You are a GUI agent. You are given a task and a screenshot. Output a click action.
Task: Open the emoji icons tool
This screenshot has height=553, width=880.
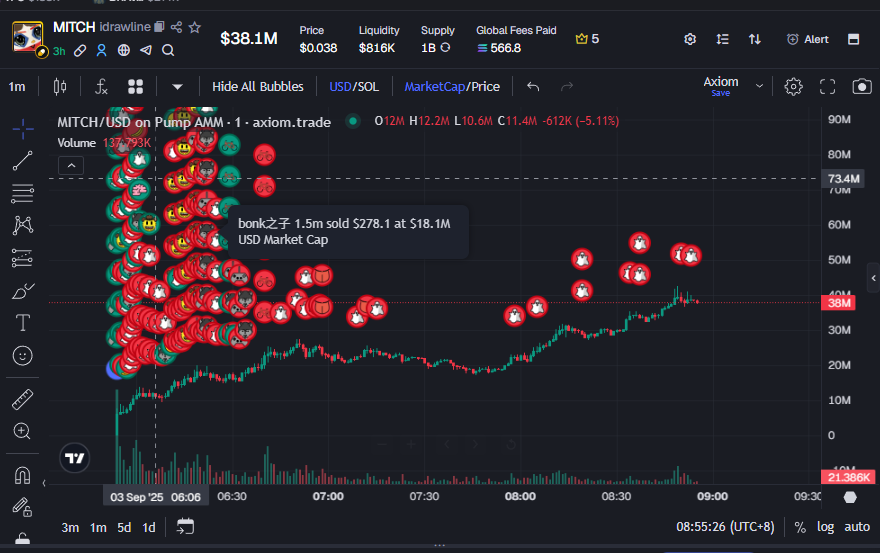point(23,356)
